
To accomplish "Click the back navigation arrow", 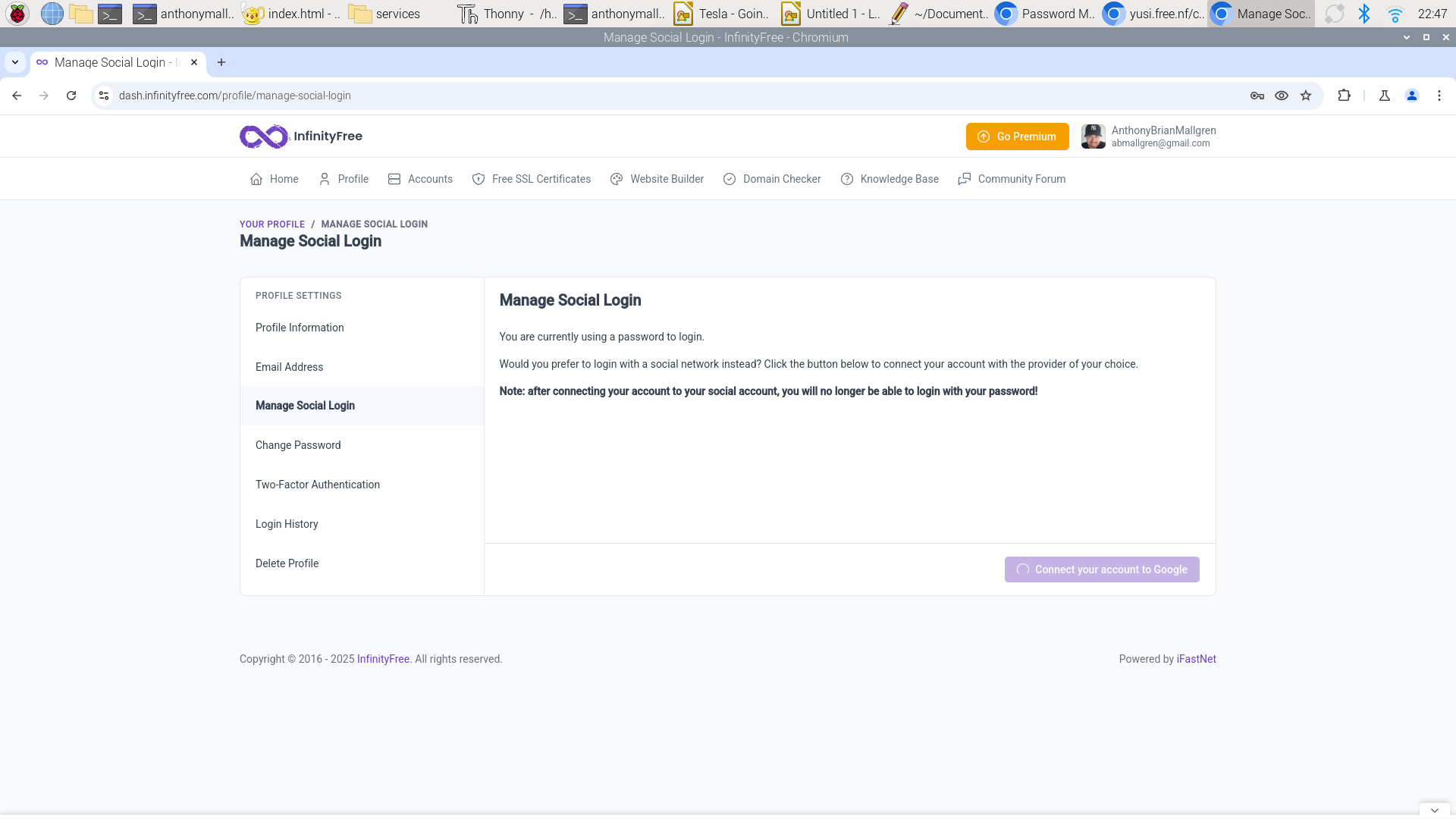I will coord(16,96).
